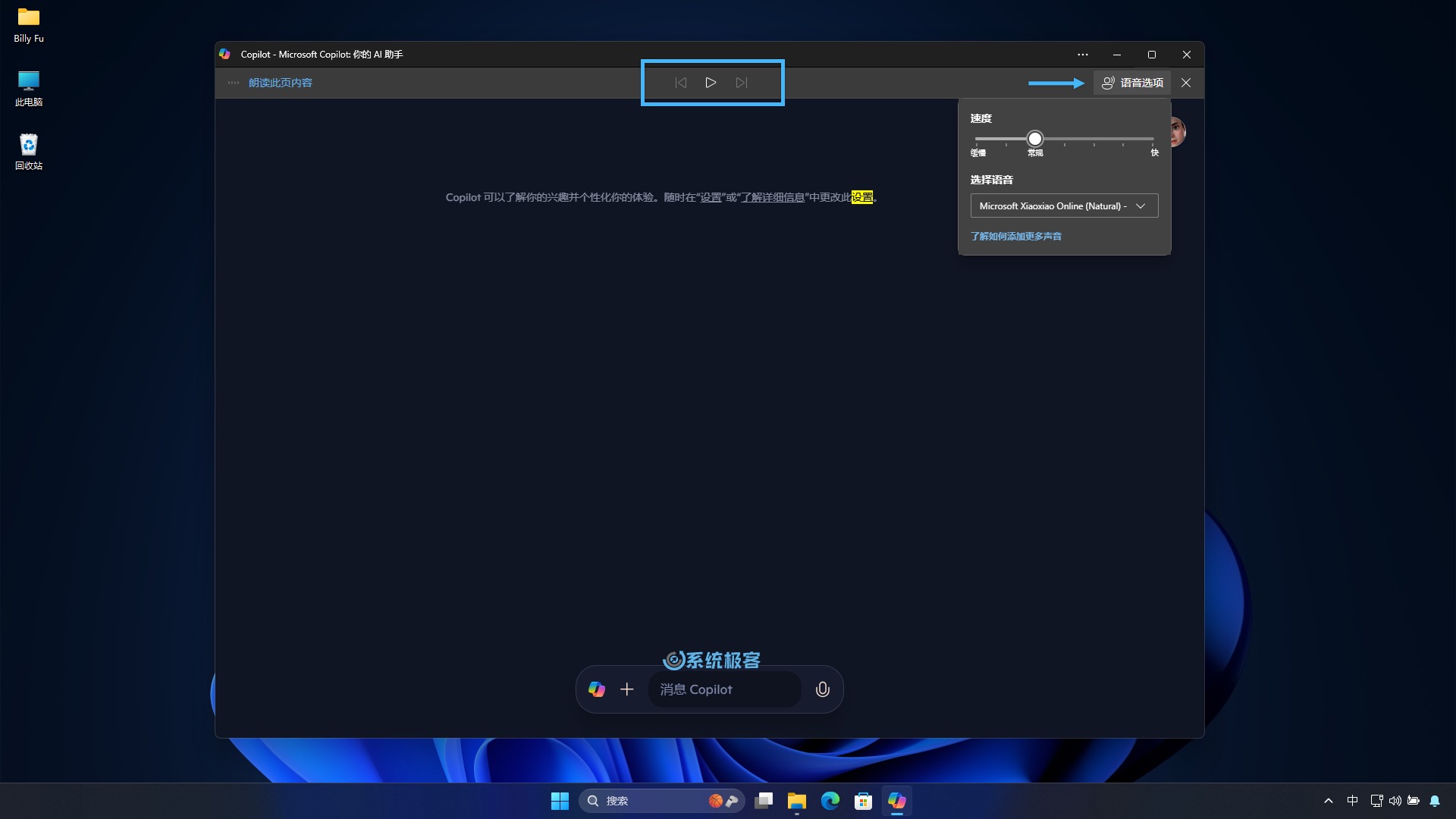Open the network tray icon
This screenshot has height=819, width=1456.
pos(1376,801)
